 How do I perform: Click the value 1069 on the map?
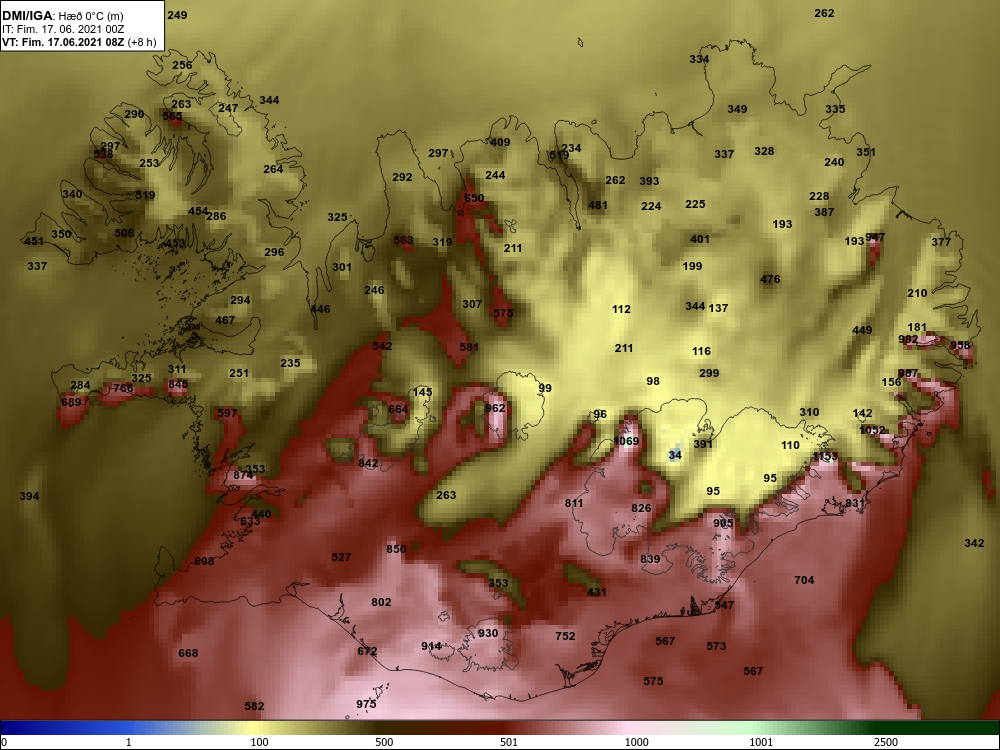[x=626, y=441]
